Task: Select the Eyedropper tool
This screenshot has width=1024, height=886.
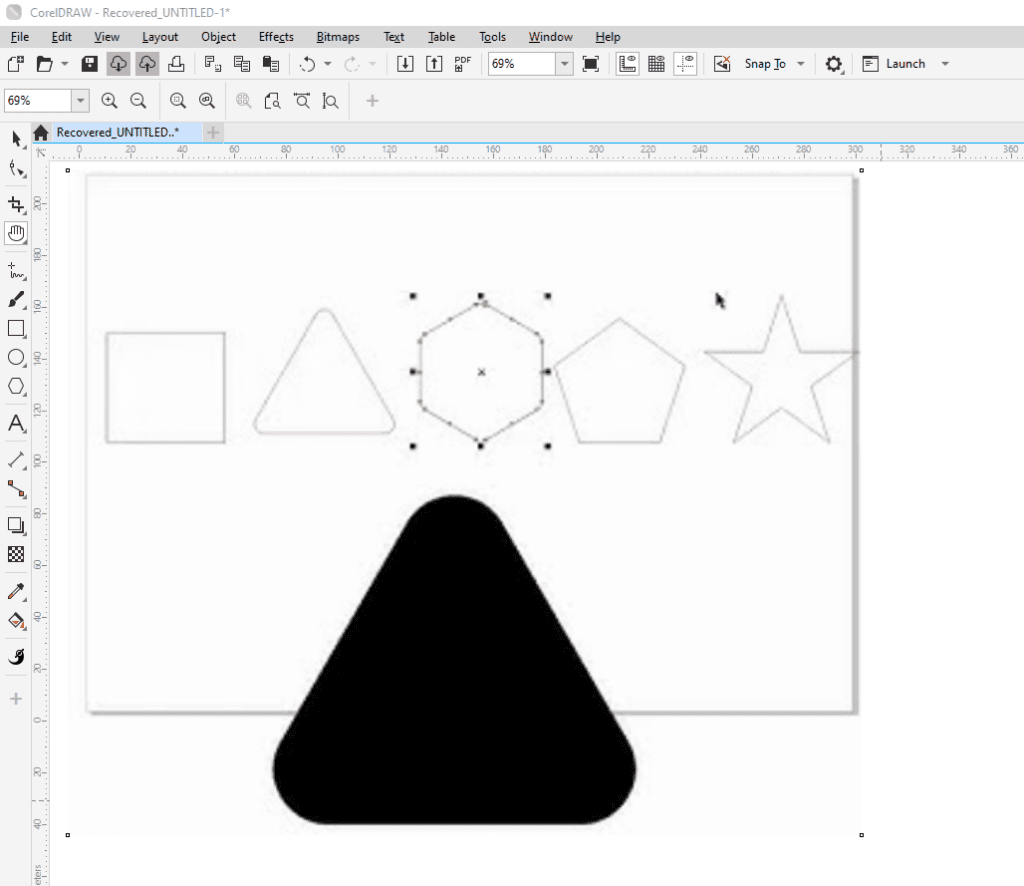Action: pyautogui.click(x=15, y=591)
